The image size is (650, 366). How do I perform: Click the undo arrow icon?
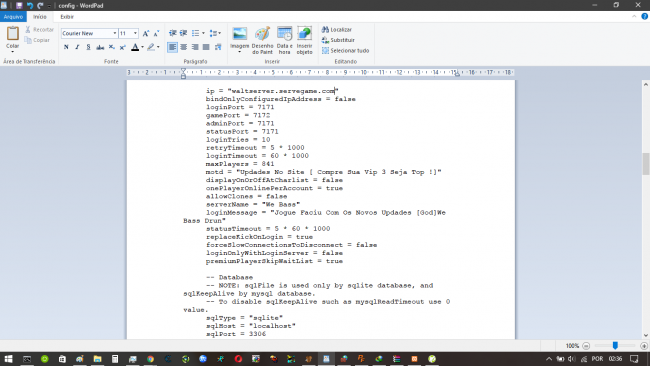(30, 5)
